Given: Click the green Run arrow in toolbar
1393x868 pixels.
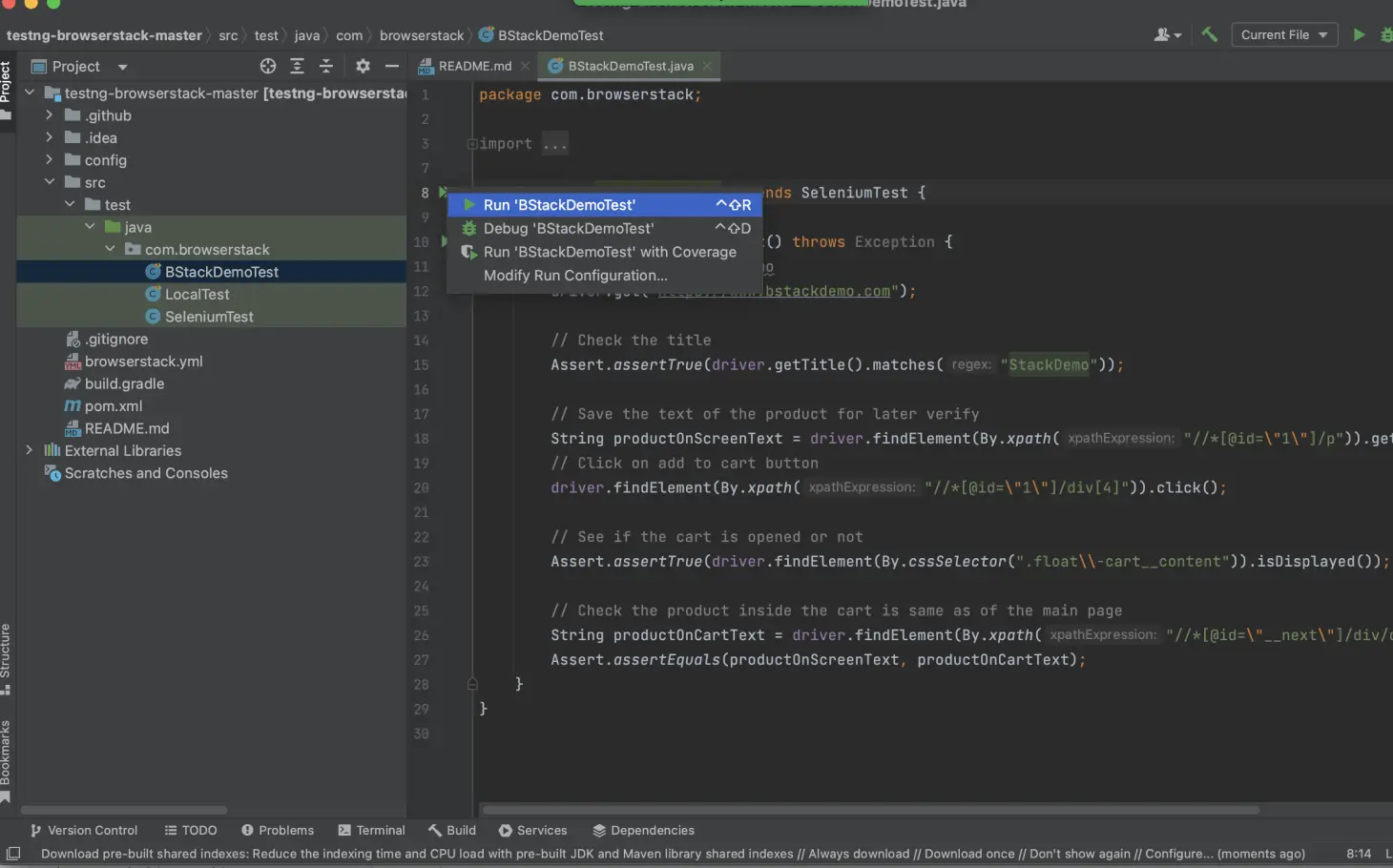Looking at the screenshot, I should (1359, 34).
